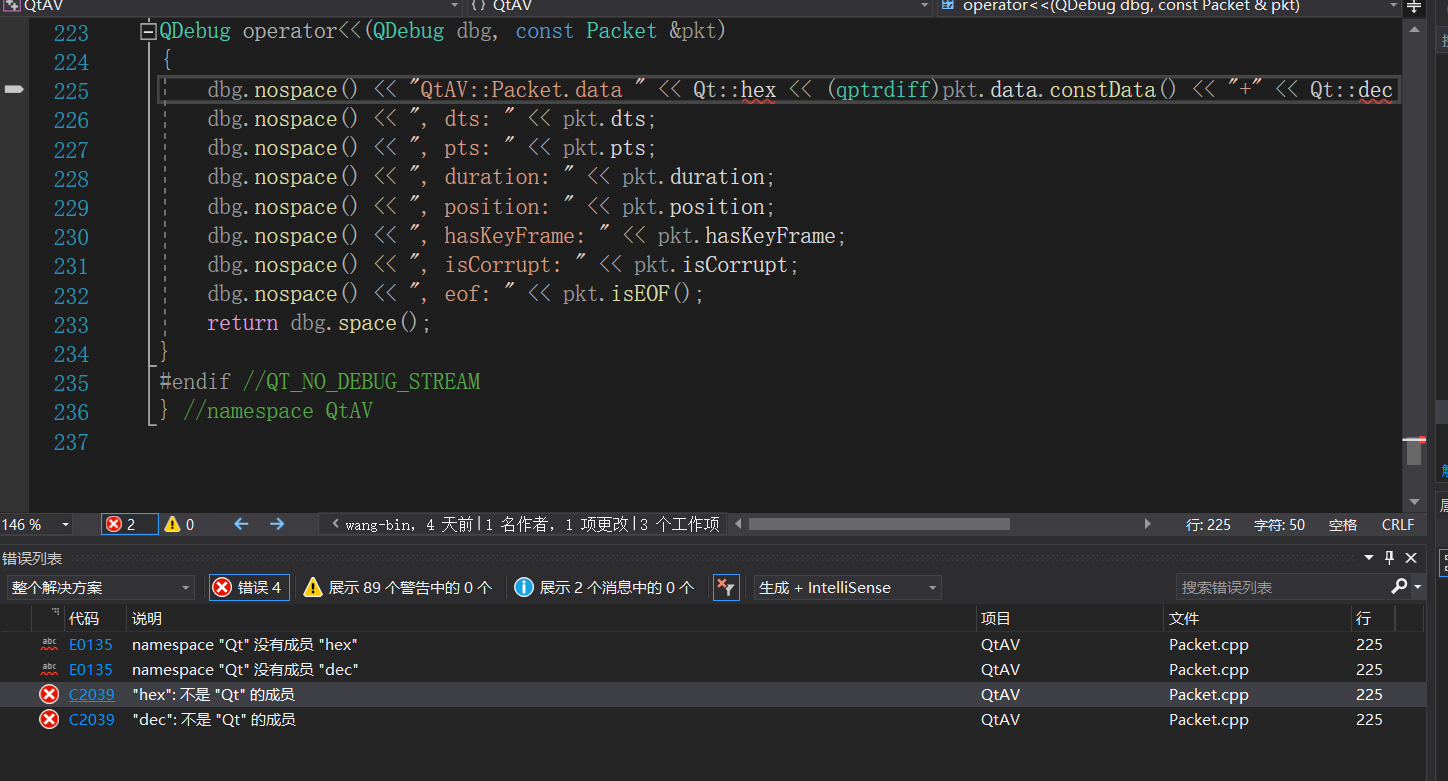Open the multi-filter icon in Error List toolbar

pyautogui.click(x=726, y=587)
